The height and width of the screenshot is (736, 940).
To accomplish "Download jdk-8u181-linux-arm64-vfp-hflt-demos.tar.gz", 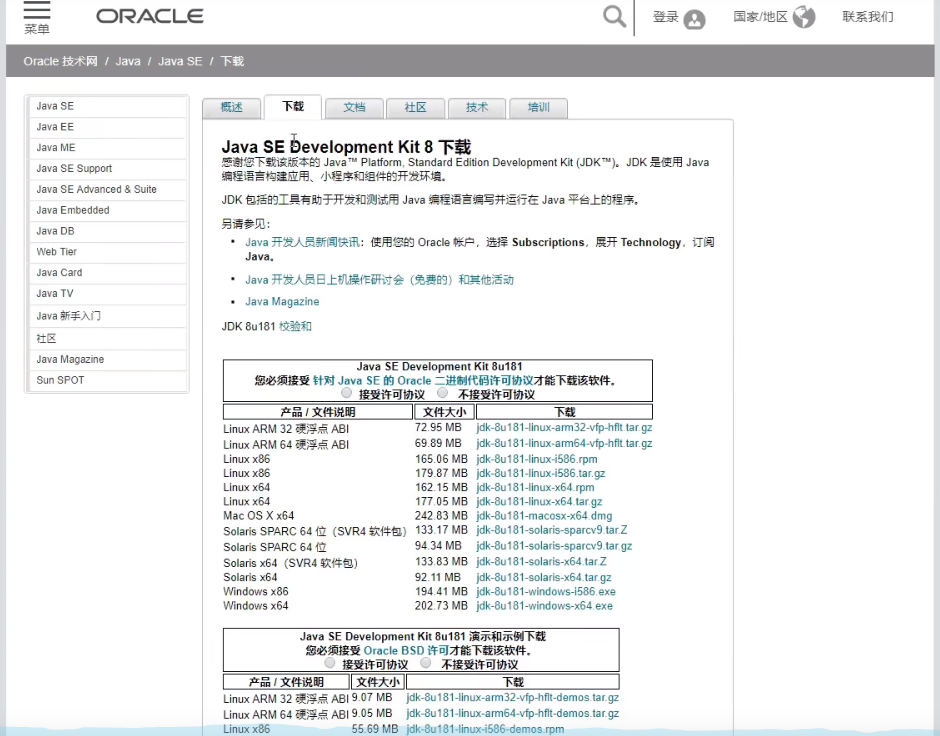I will 513,713.
